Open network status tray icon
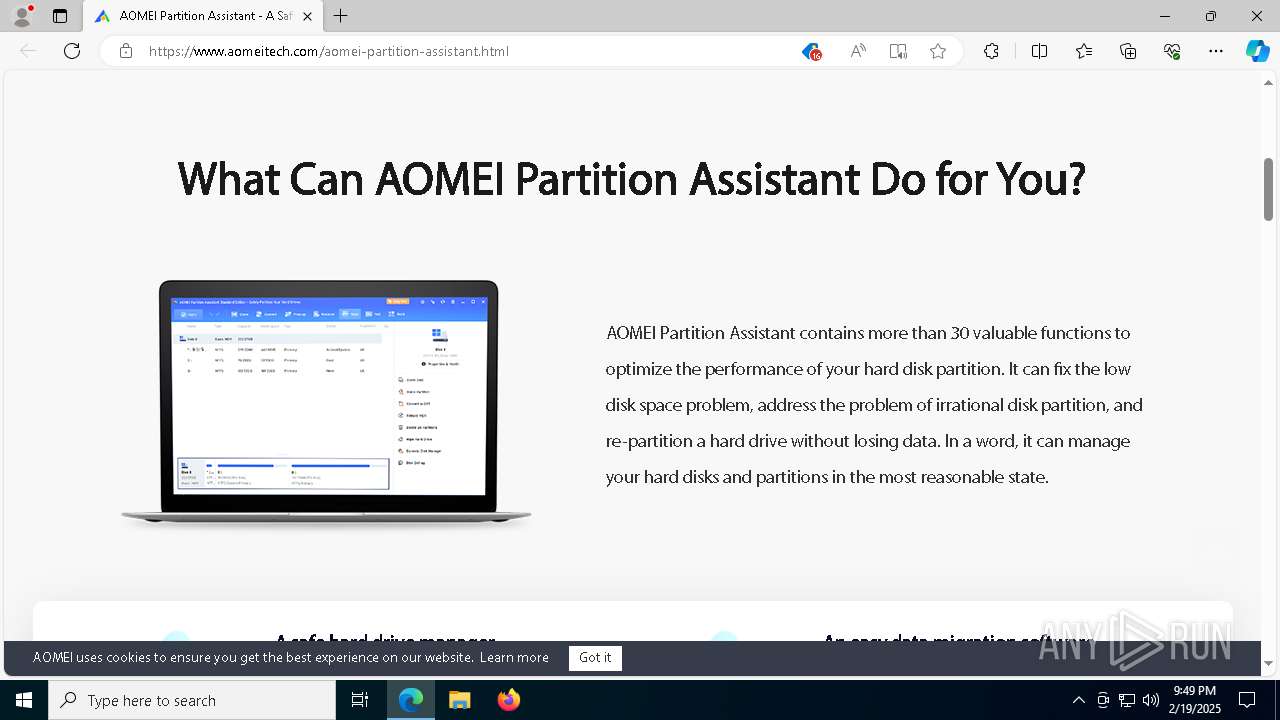This screenshot has width=1280, height=720. coord(1127,700)
